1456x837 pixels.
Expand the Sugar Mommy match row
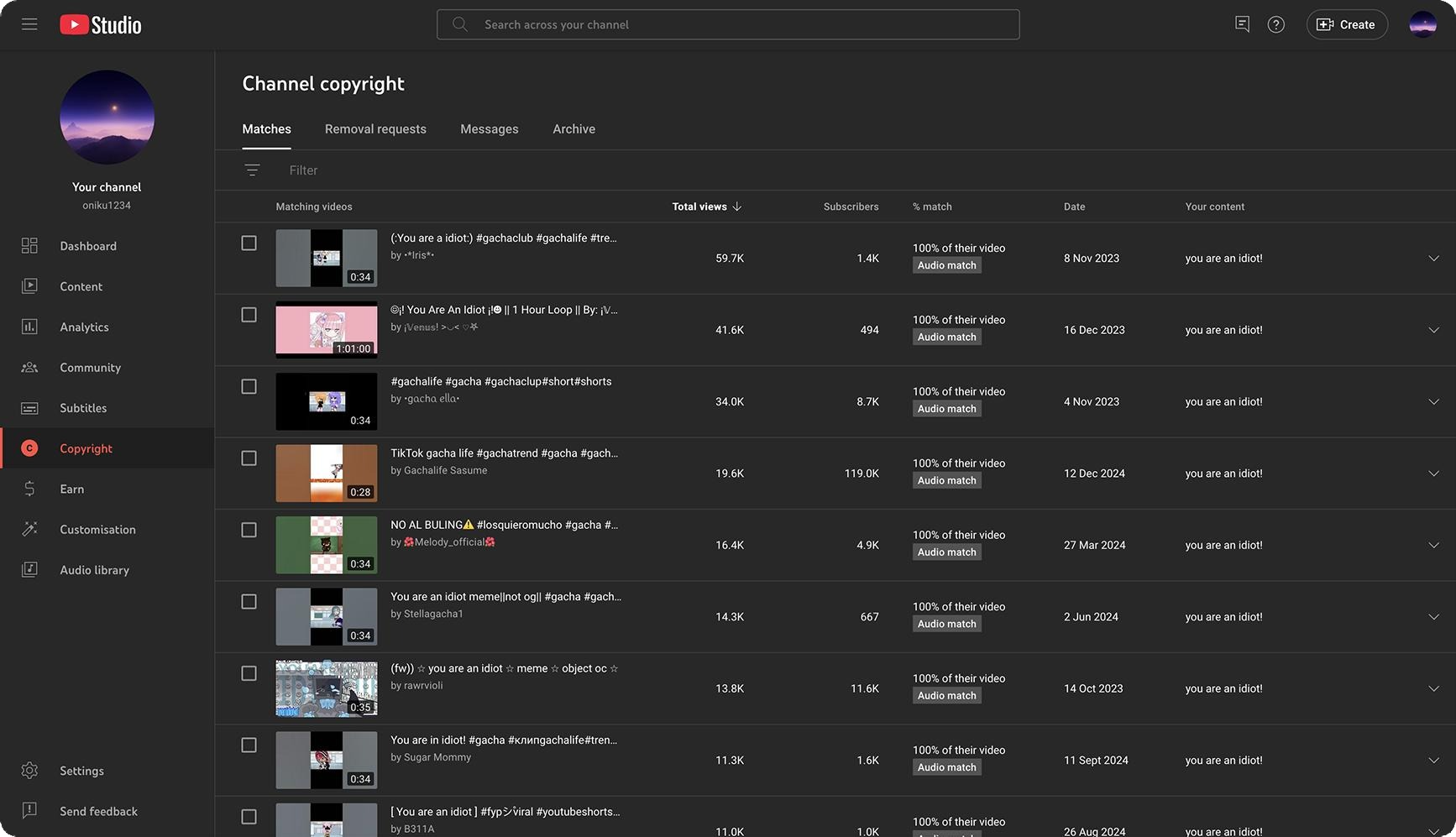pos(1433,761)
